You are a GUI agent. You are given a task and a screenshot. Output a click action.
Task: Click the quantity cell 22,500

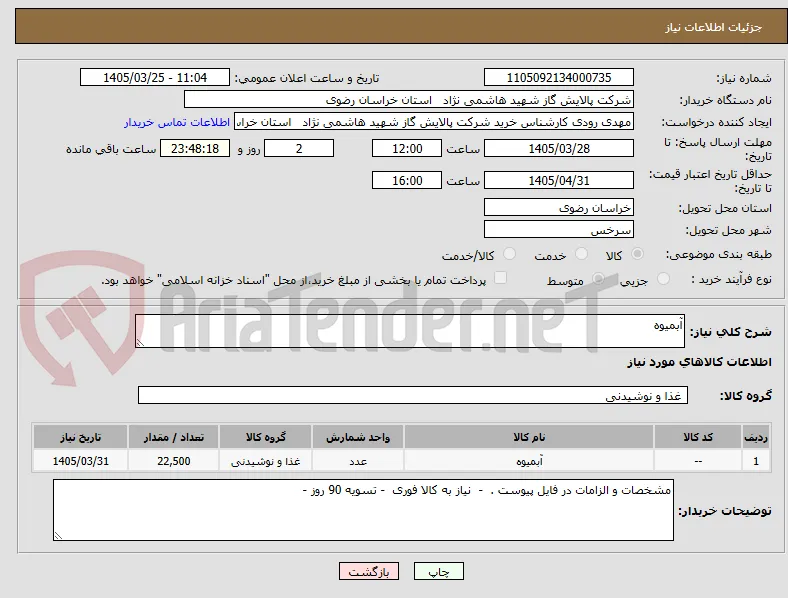tap(173, 461)
